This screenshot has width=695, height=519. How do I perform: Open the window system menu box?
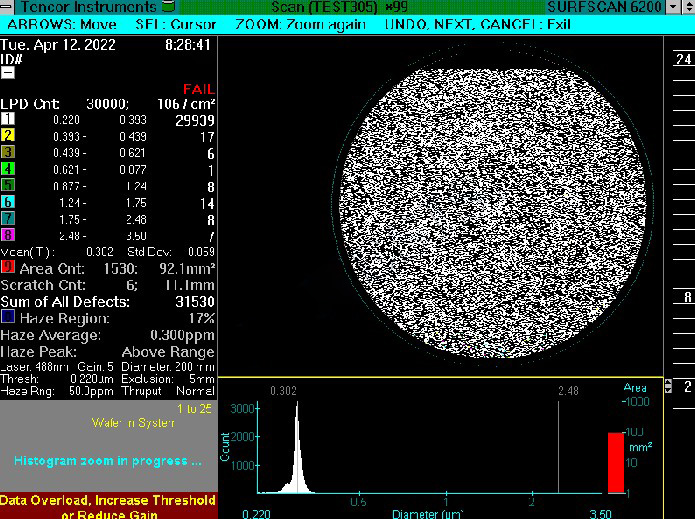coord(7,6)
